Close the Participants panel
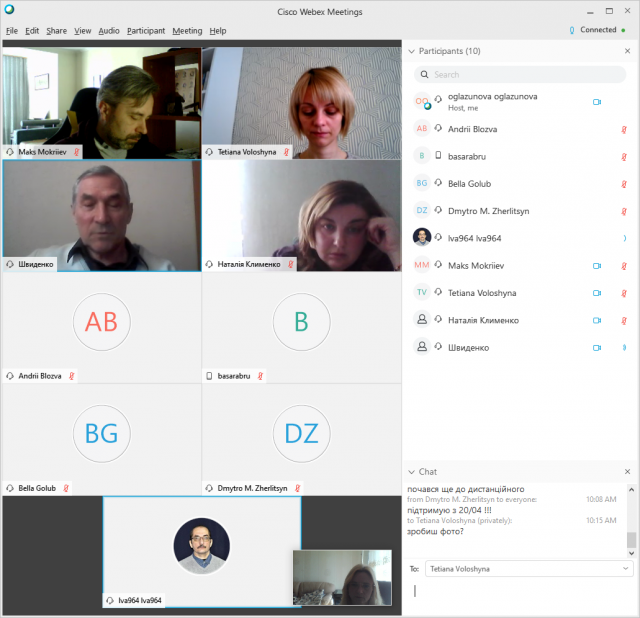This screenshot has width=640, height=618. tap(627, 51)
